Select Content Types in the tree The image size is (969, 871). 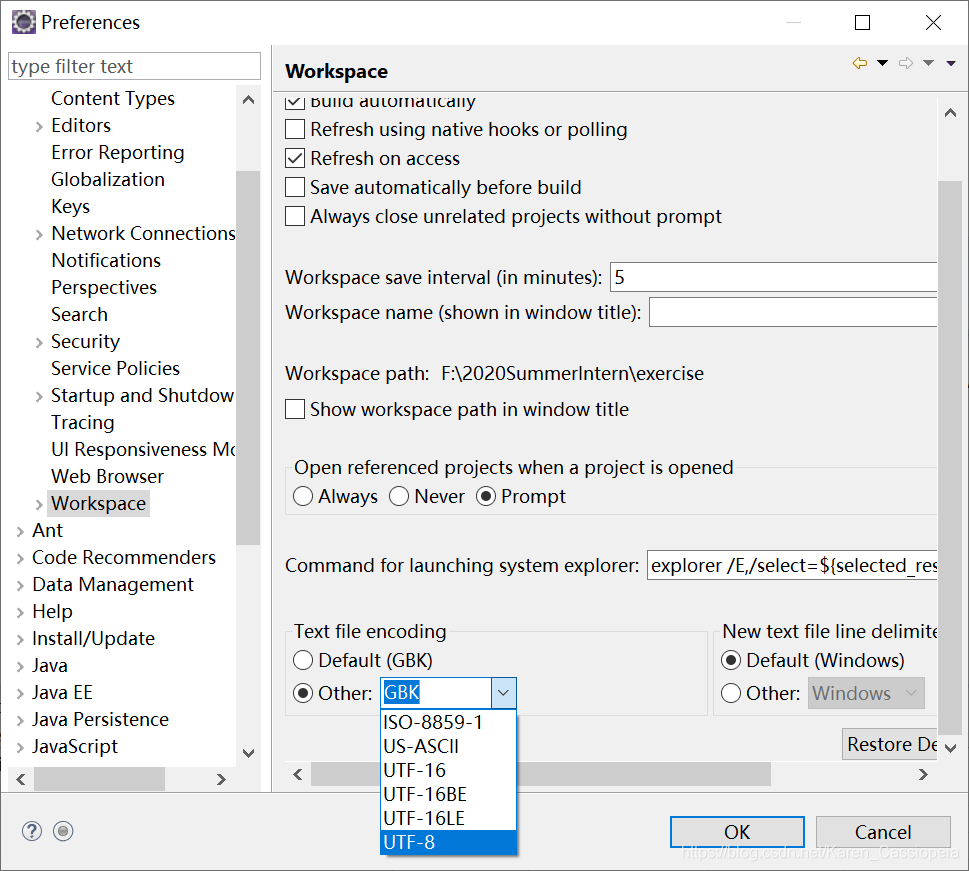pos(113,98)
